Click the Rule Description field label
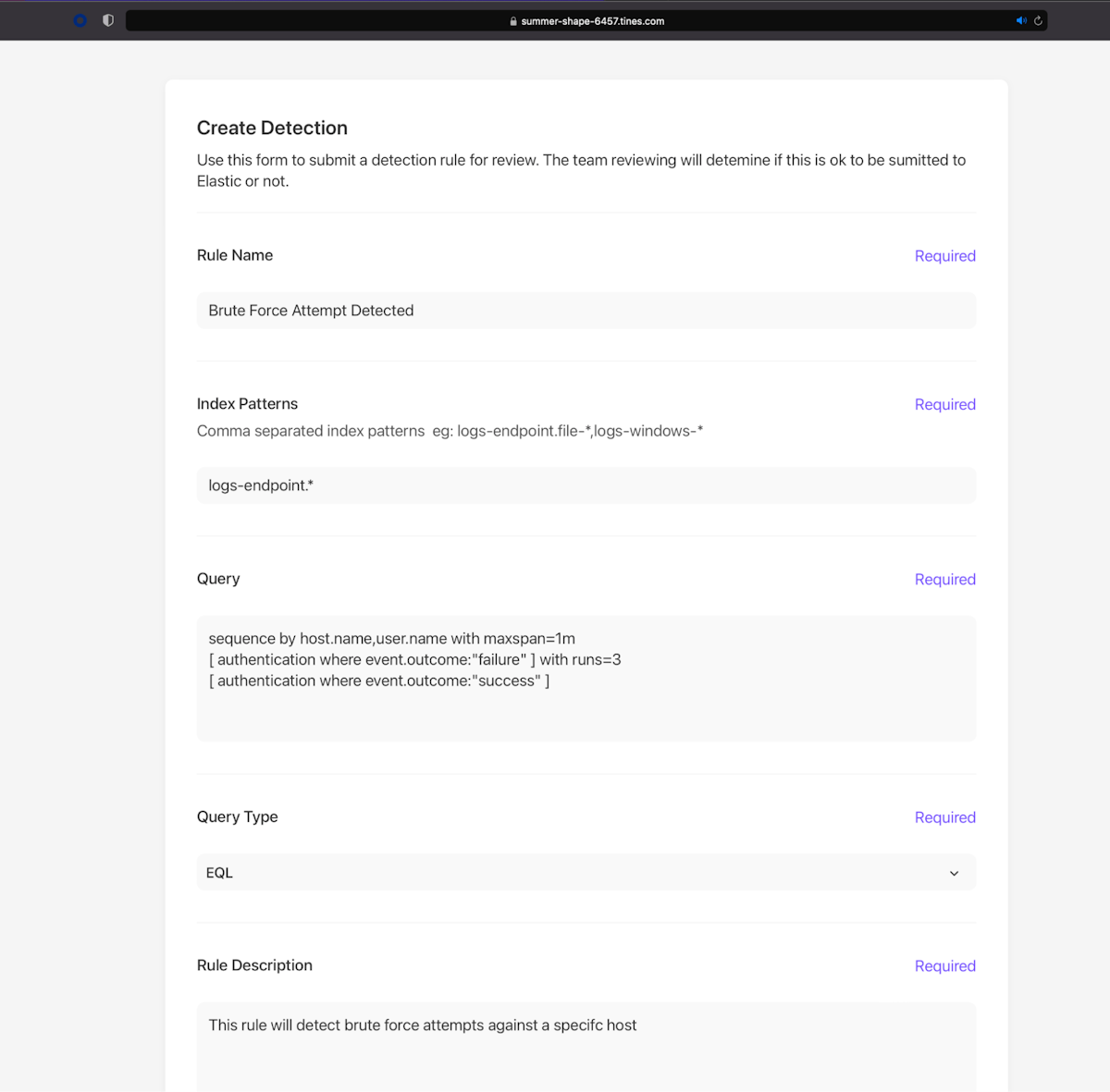 254,965
